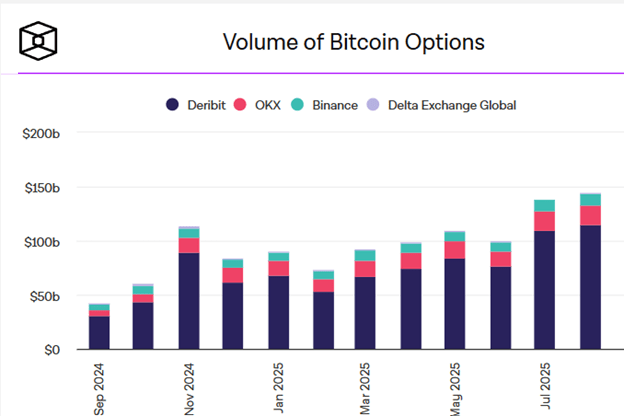This screenshot has height=416, width=624.
Task: Pick OKX segment of May 2025 bar
Action: click(455, 250)
